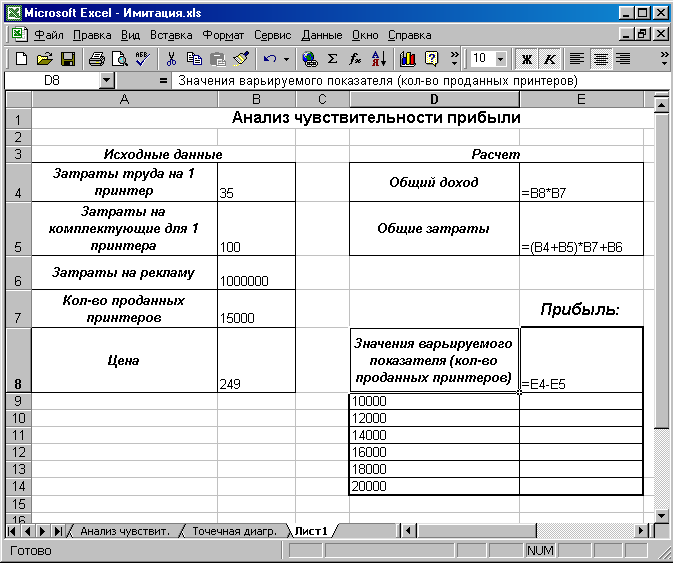This screenshot has height=563, width=673.
Task: Click the equals Edit Formula button
Action: (x=162, y=80)
